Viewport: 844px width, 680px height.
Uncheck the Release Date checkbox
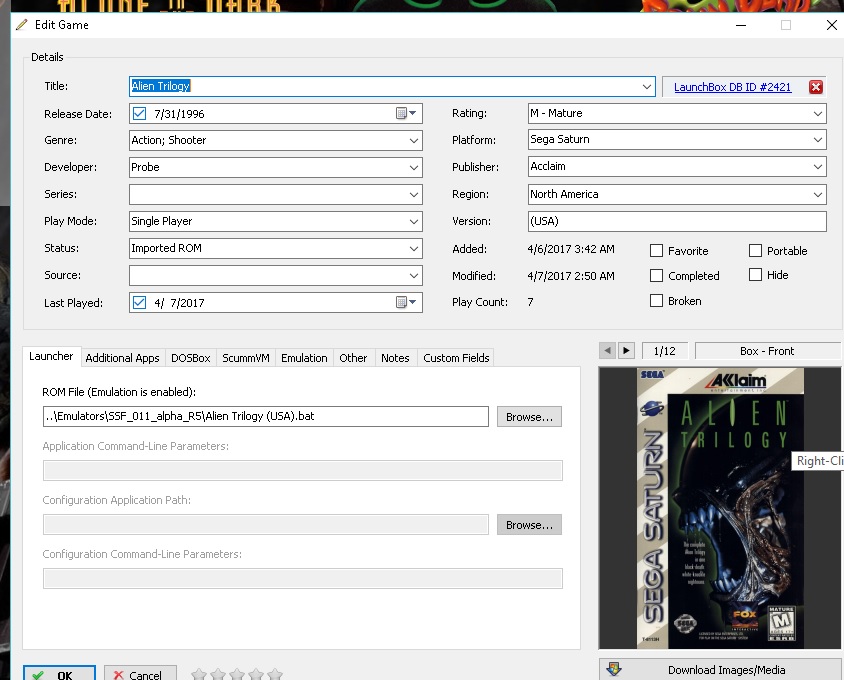pyautogui.click(x=139, y=114)
